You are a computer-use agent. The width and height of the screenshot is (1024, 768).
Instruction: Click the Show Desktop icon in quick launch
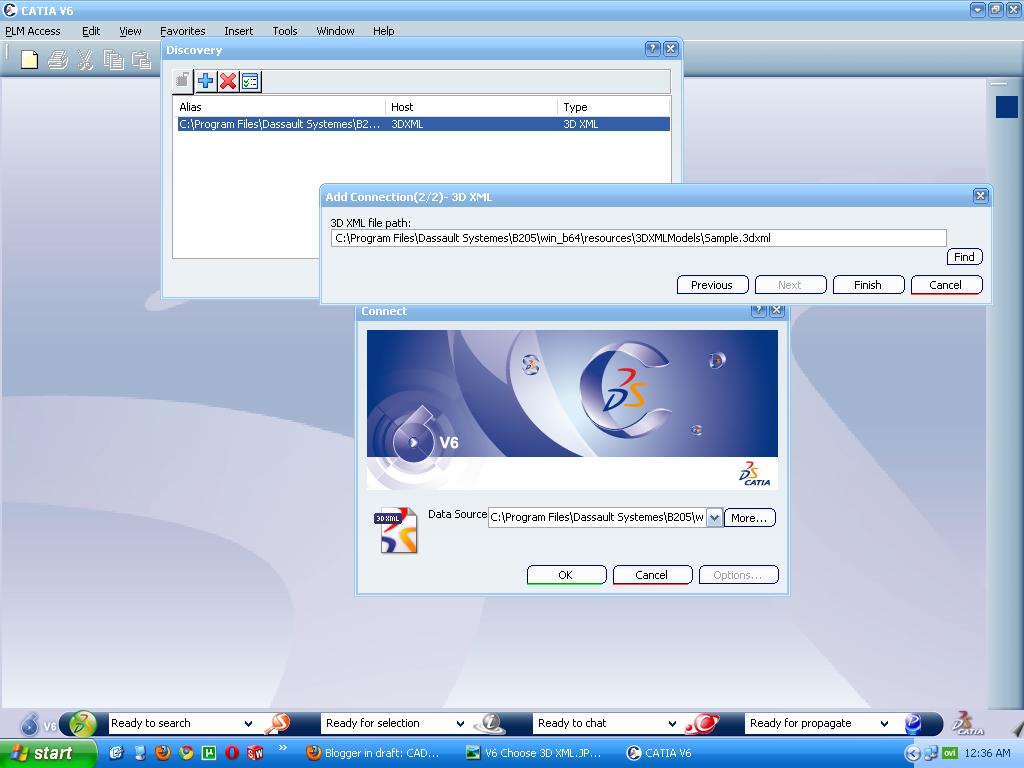(140, 753)
